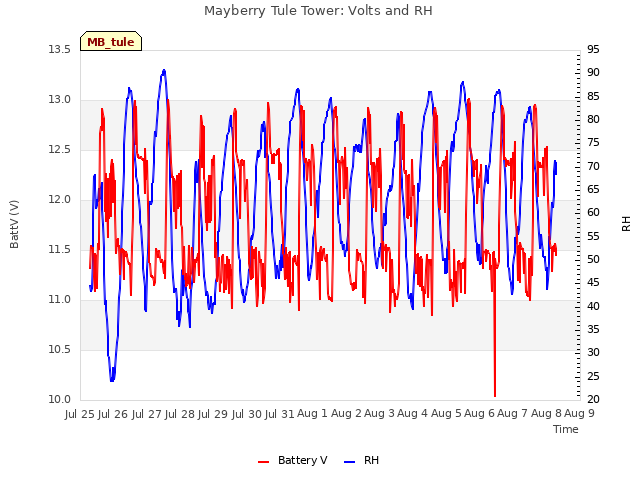Click the blue RH legend swatch
The image size is (640, 480).
pyautogui.click(x=350, y=462)
